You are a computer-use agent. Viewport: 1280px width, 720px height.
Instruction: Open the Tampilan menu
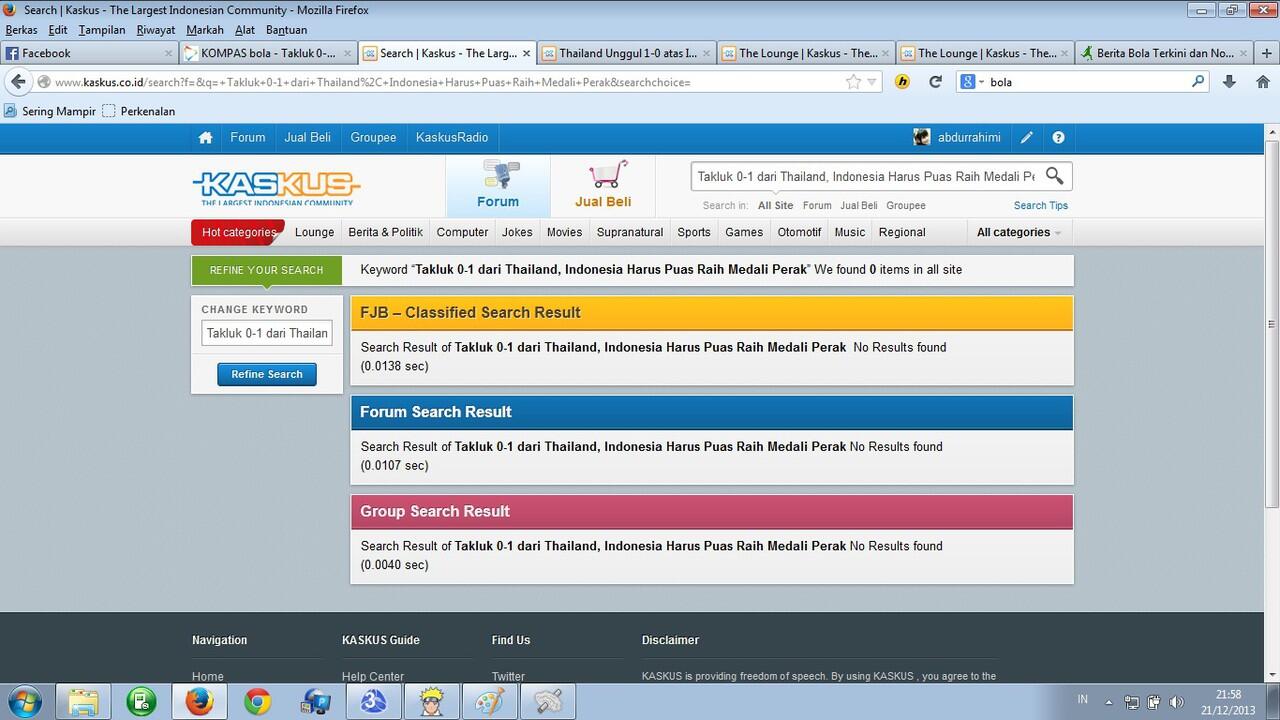[102, 30]
